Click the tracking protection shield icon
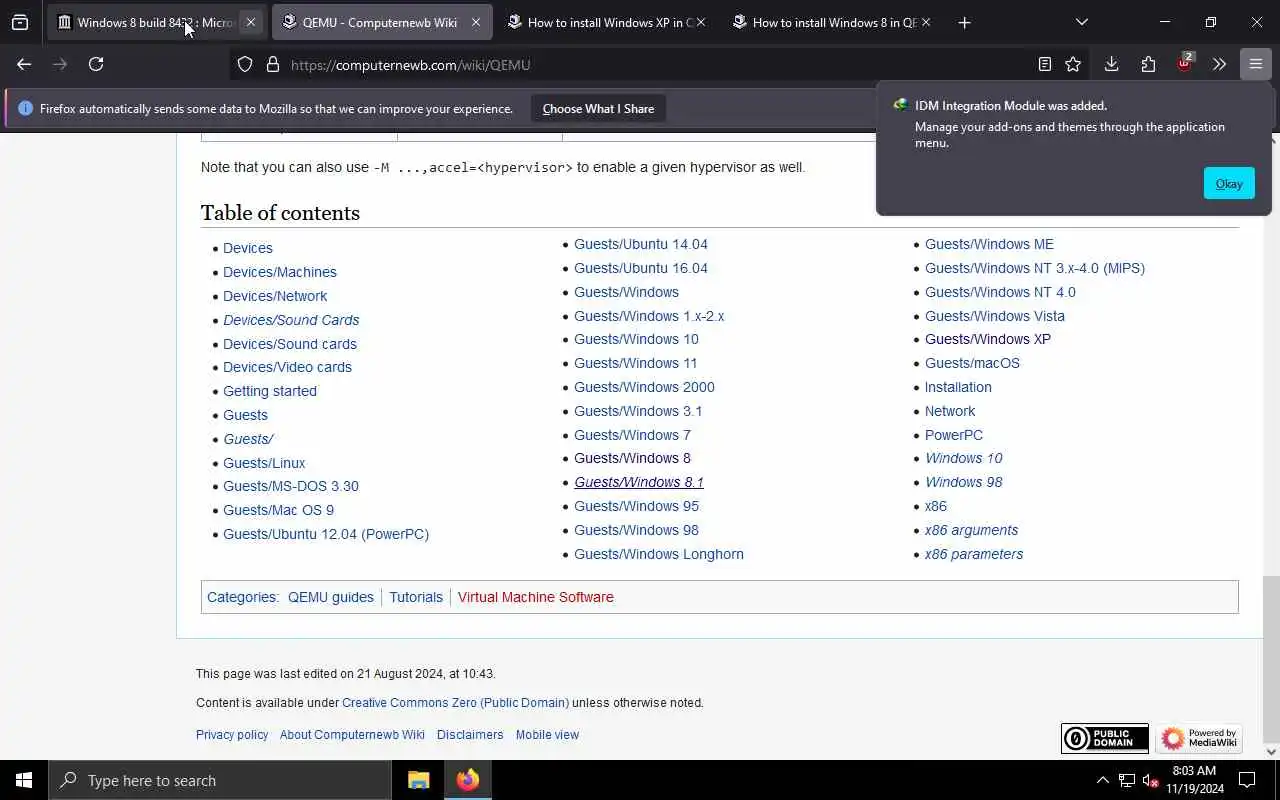The height and width of the screenshot is (800, 1280). click(x=245, y=64)
